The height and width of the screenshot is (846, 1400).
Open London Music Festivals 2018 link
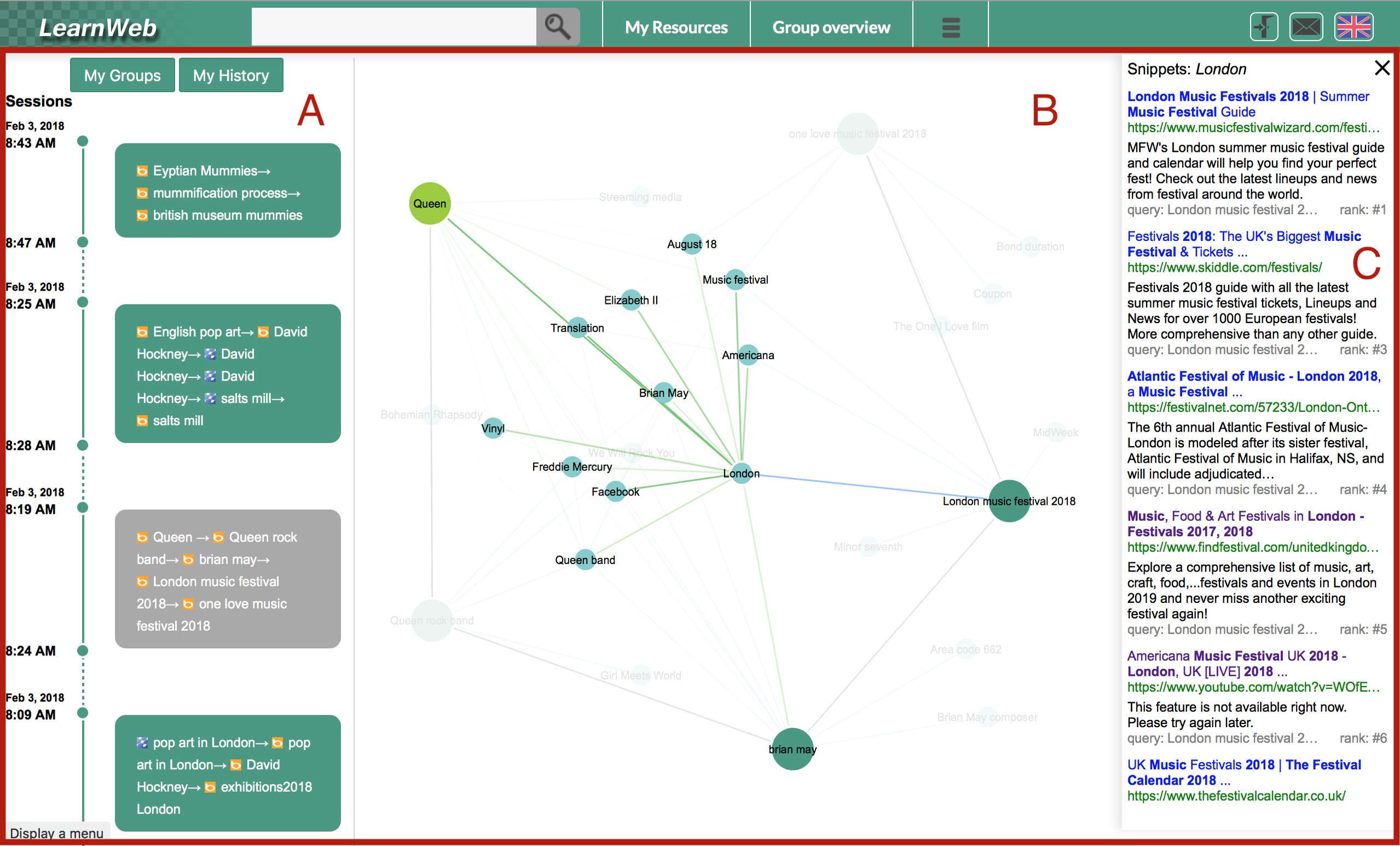pyautogui.click(x=1217, y=97)
